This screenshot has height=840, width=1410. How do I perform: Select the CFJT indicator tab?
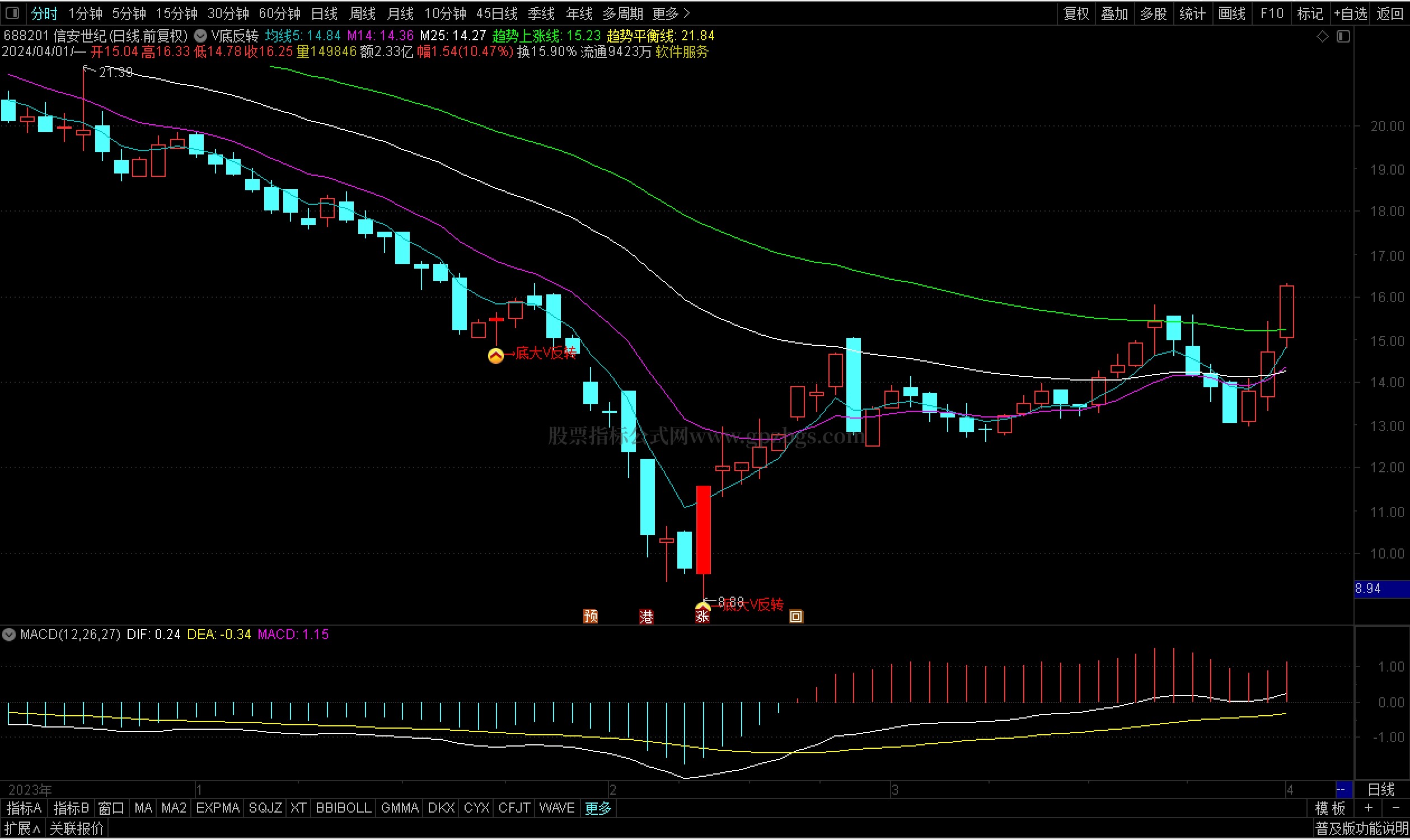[x=514, y=809]
